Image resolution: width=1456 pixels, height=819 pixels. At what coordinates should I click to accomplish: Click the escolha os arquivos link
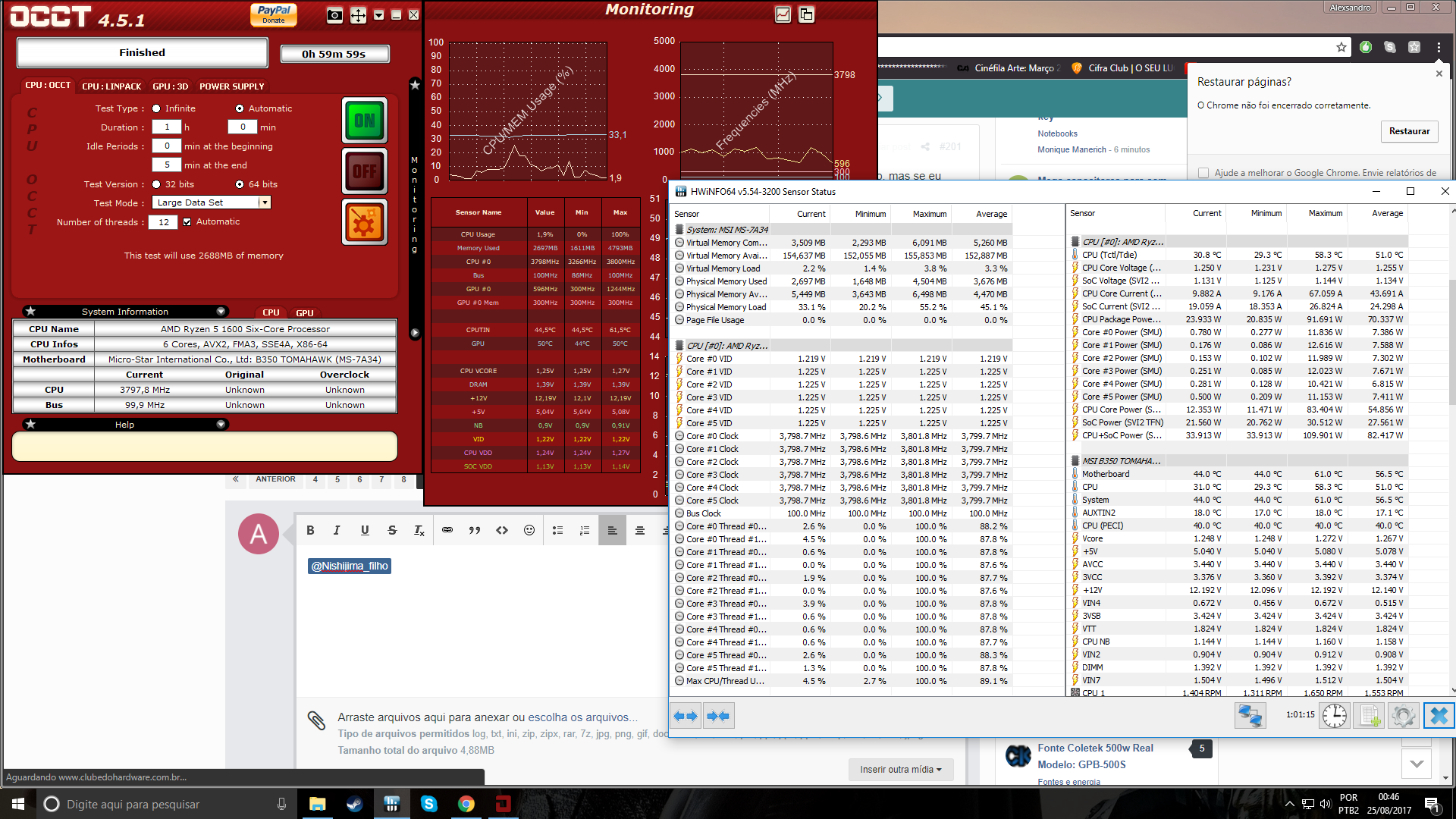click(582, 717)
